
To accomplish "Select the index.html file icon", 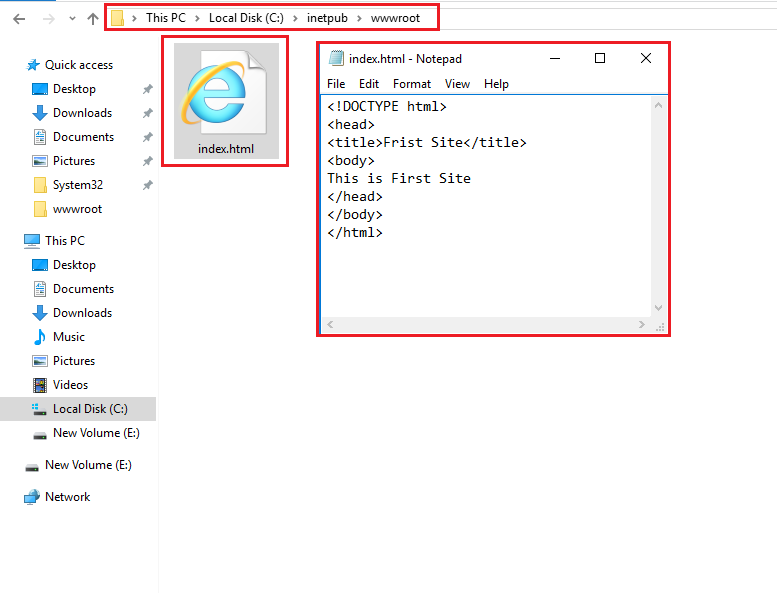I will 225,92.
